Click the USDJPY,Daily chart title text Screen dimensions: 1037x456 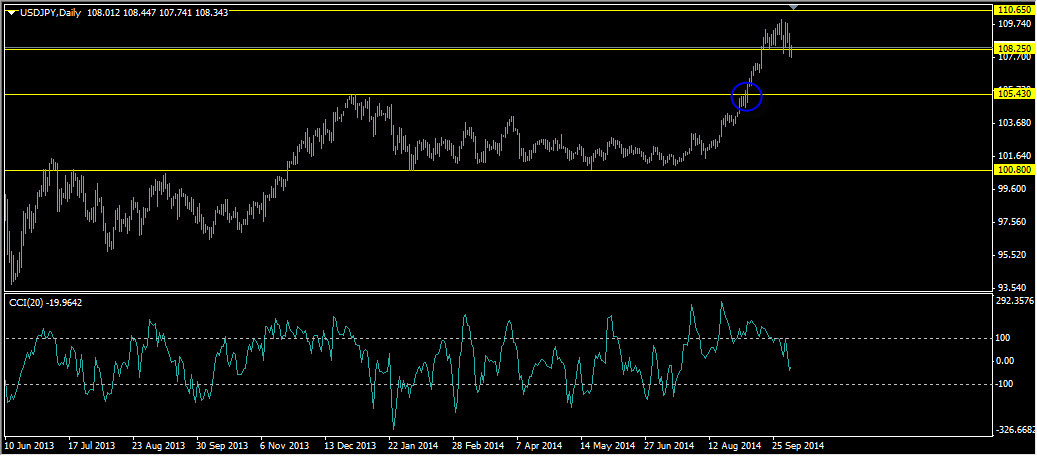coord(50,12)
